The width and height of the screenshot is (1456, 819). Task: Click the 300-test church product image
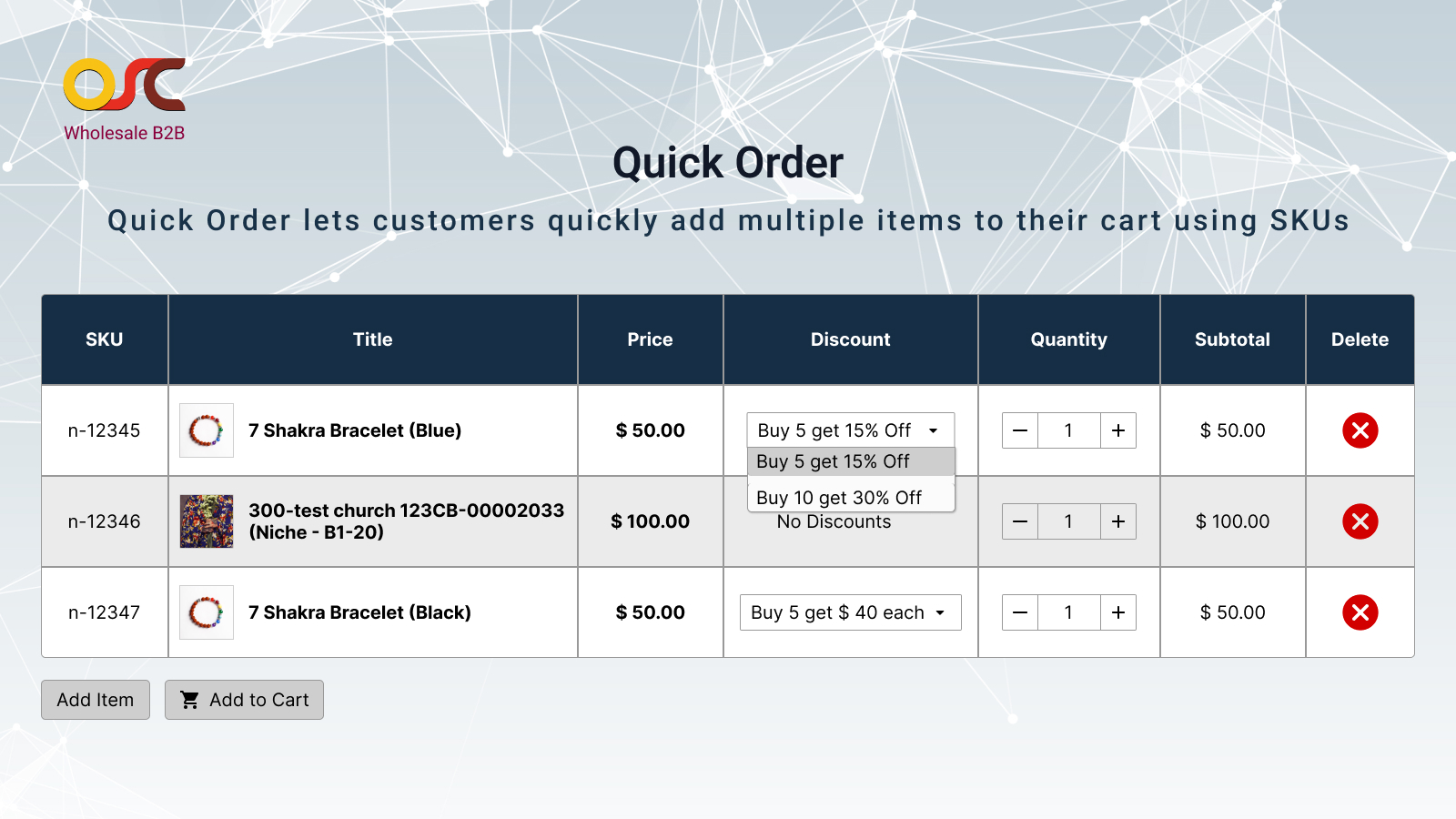[207, 521]
